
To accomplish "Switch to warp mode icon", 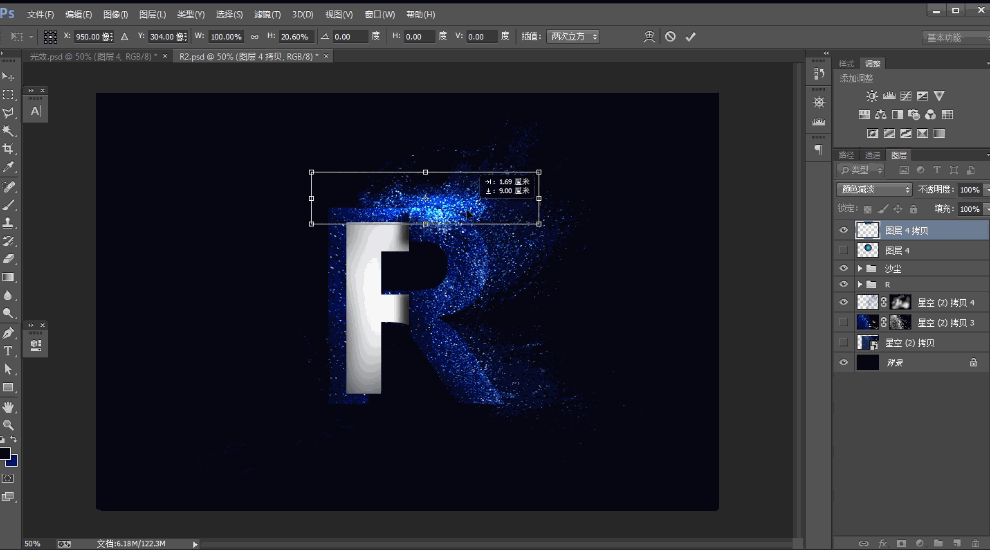I will click(649, 37).
